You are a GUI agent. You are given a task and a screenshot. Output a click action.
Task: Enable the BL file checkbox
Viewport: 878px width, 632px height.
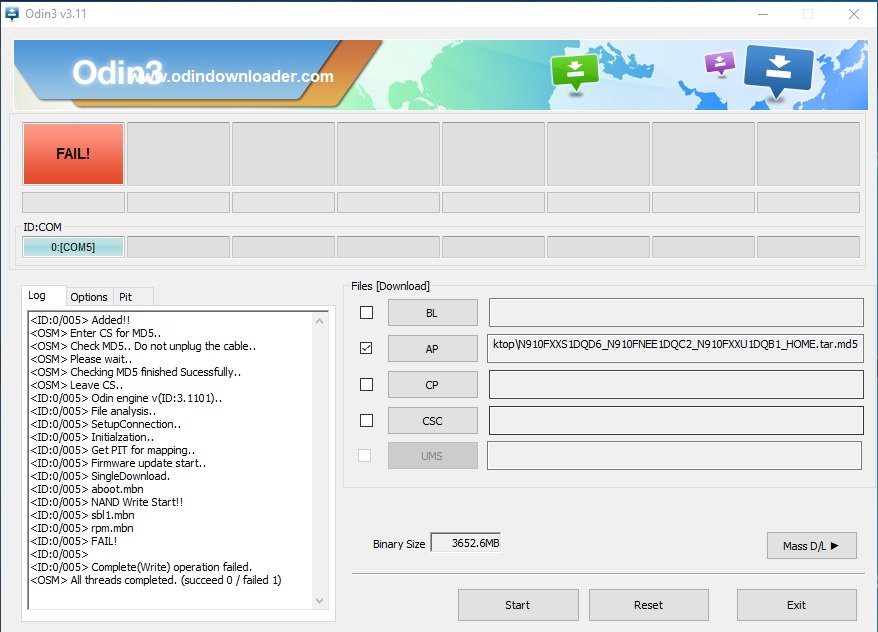pyautogui.click(x=366, y=312)
